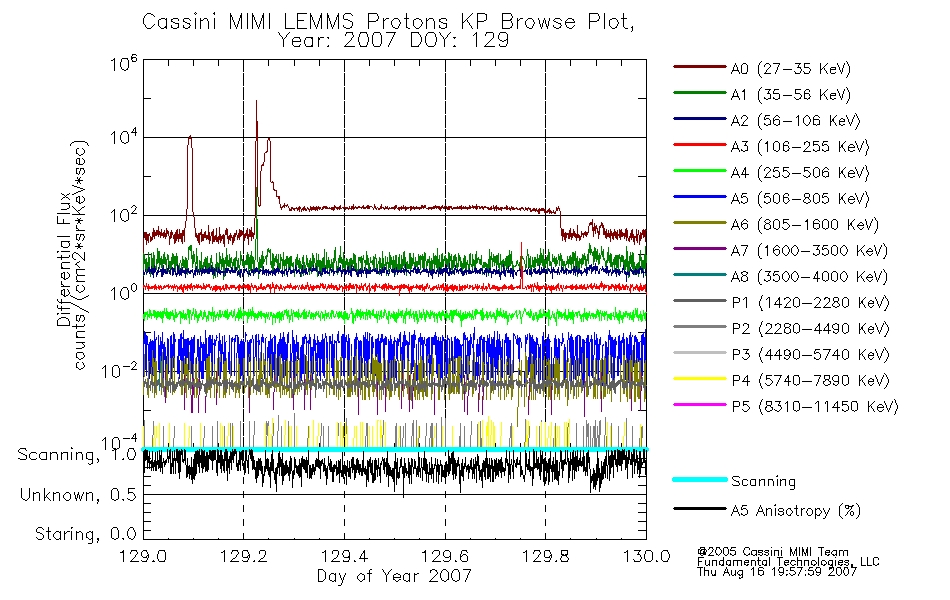The image size is (950, 600).
Task: Click the 130.0 x-axis tick label
Action: pyautogui.click(x=646, y=556)
